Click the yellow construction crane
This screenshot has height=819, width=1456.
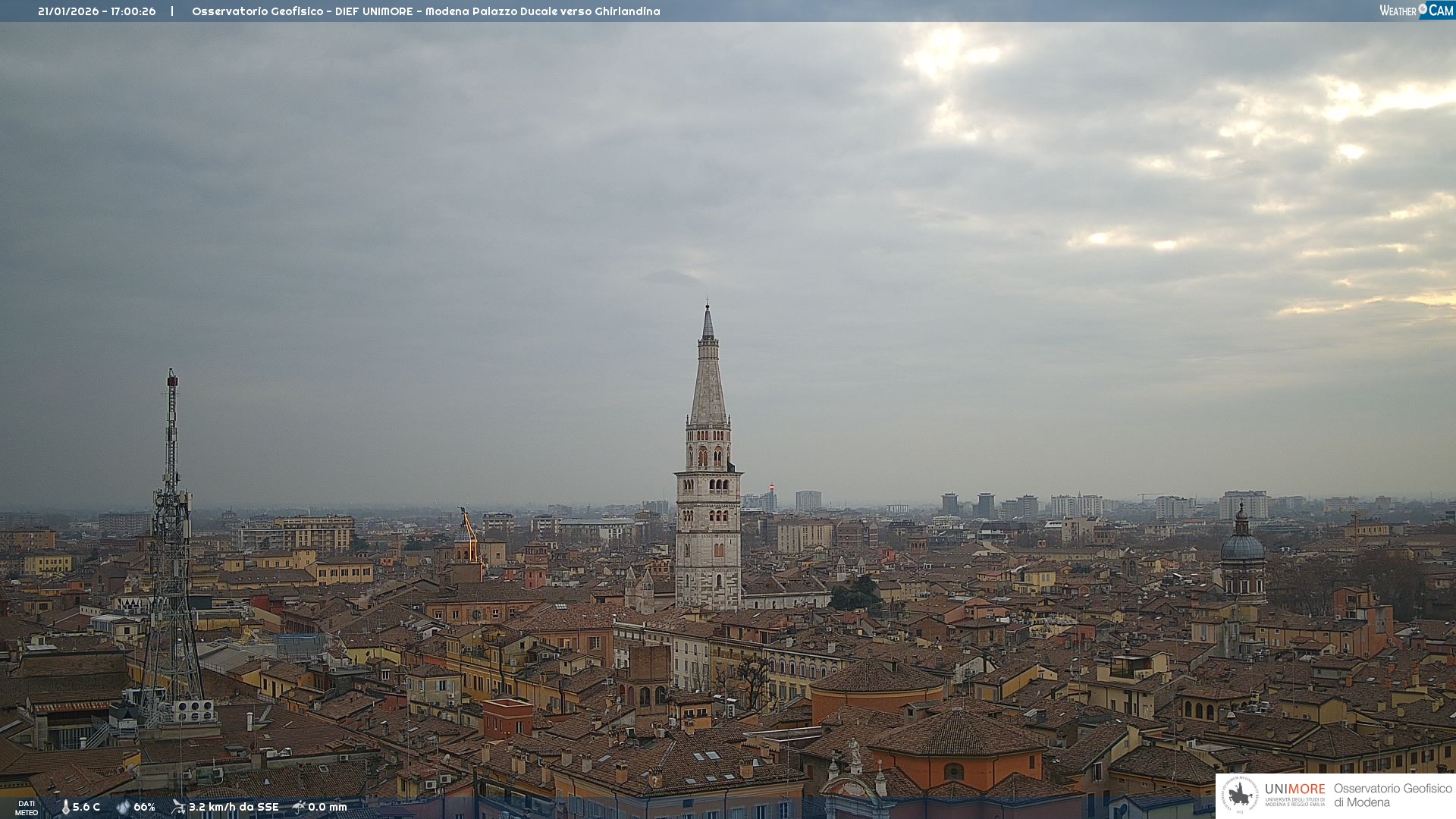tap(469, 535)
